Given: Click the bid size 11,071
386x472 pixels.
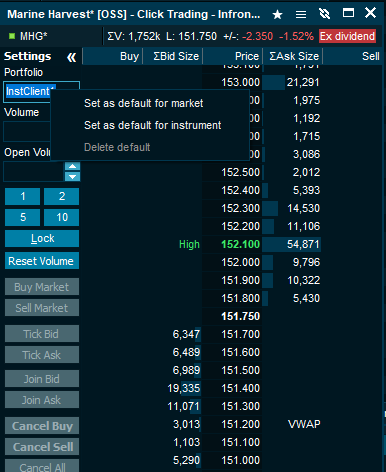Looking at the screenshot, I should [183, 406].
